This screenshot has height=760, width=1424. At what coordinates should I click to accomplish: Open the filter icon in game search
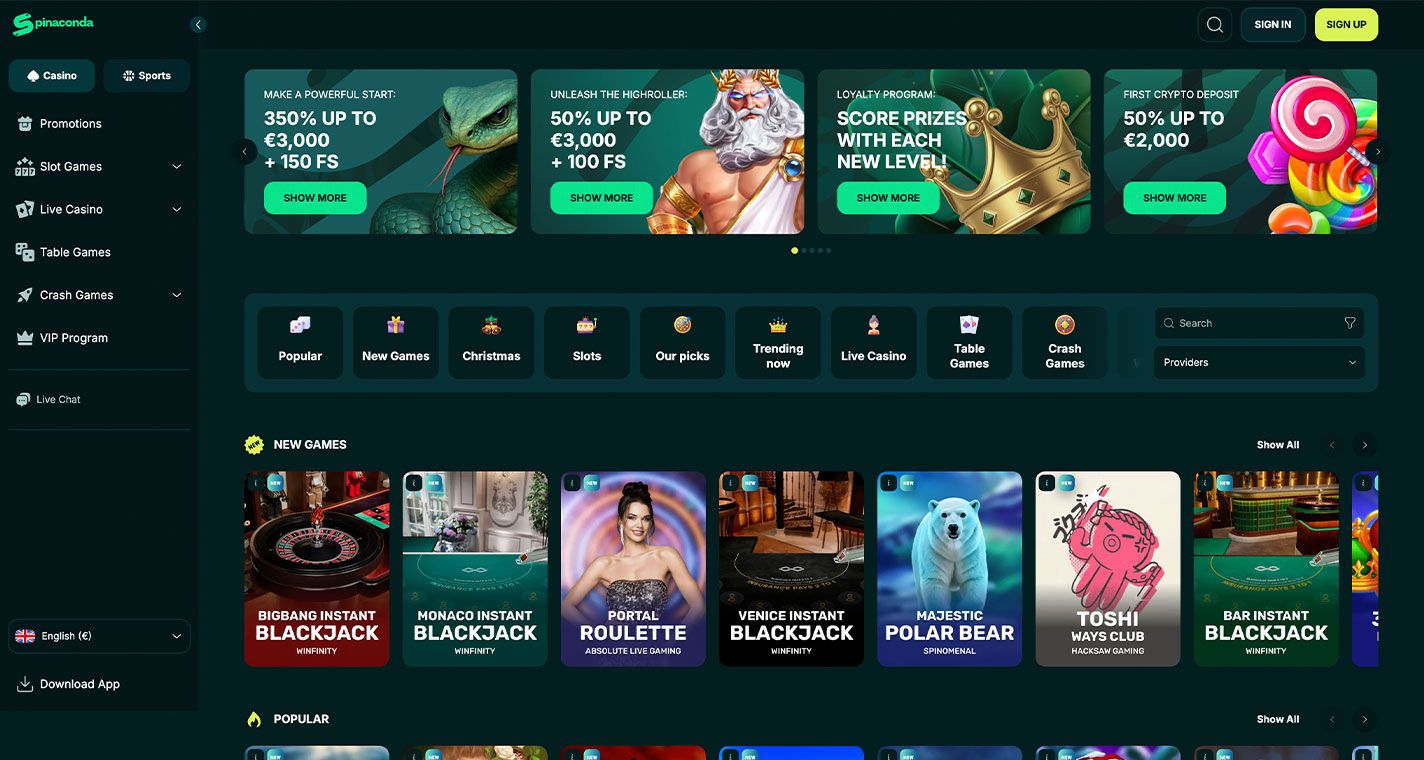pos(1350,323)
